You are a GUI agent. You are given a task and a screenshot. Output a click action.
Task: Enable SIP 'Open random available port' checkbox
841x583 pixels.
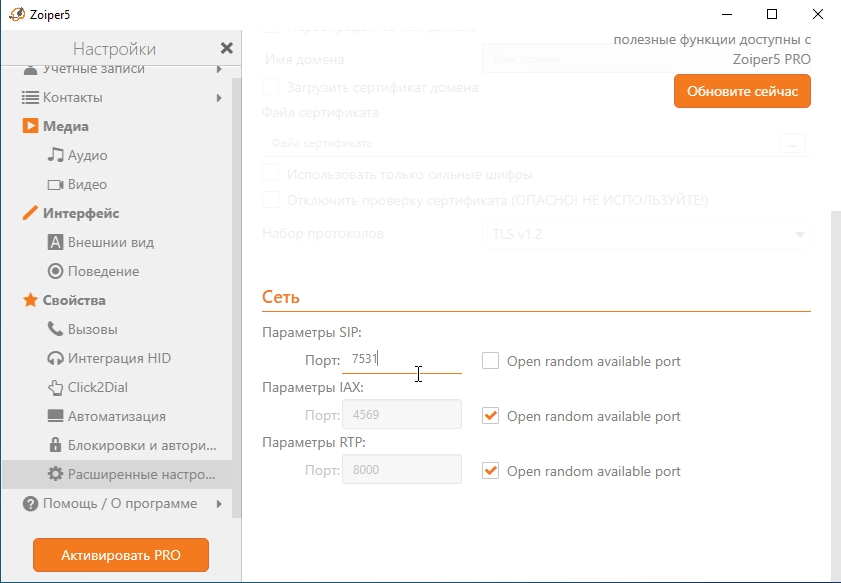490,361
